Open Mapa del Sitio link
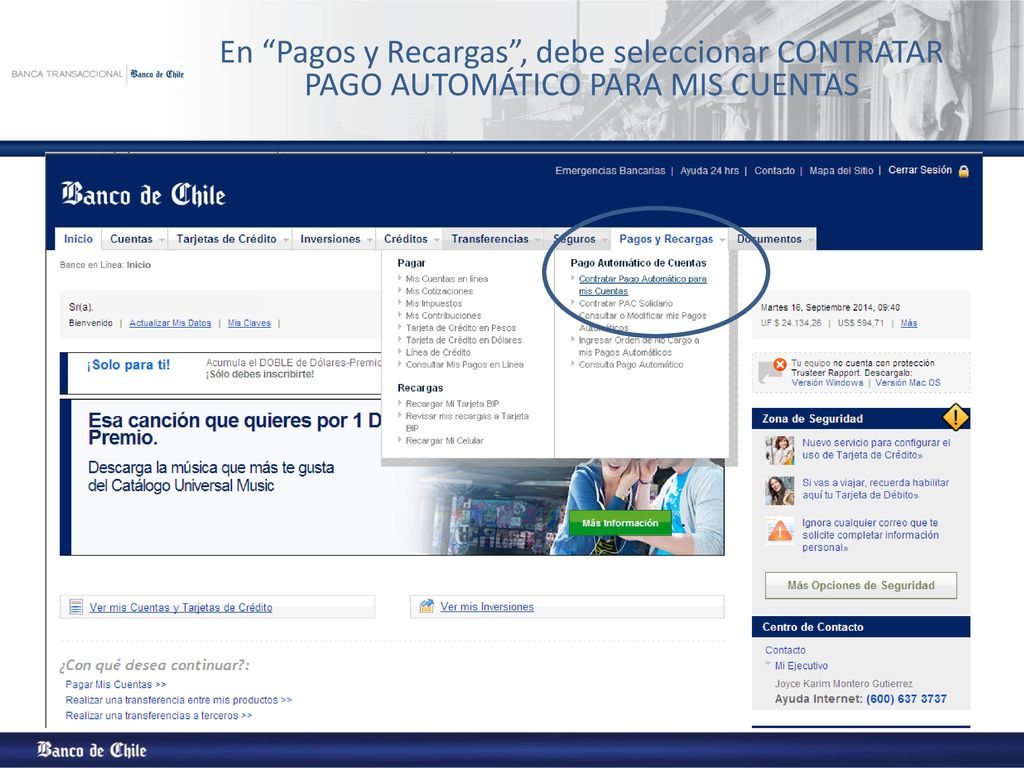The height and width of the screenshot is (768, 1024). (x=841, y=170)
